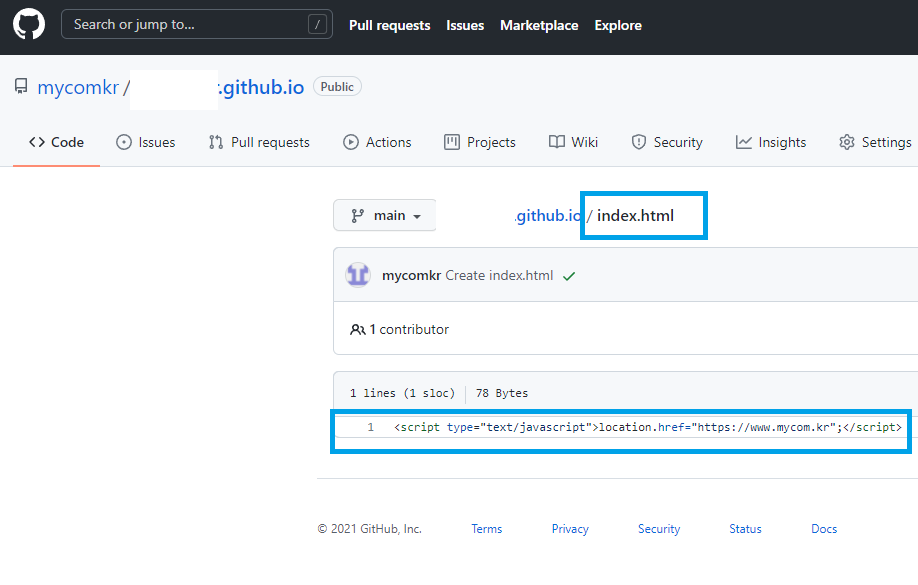Click the Wiki book icon

557,142
